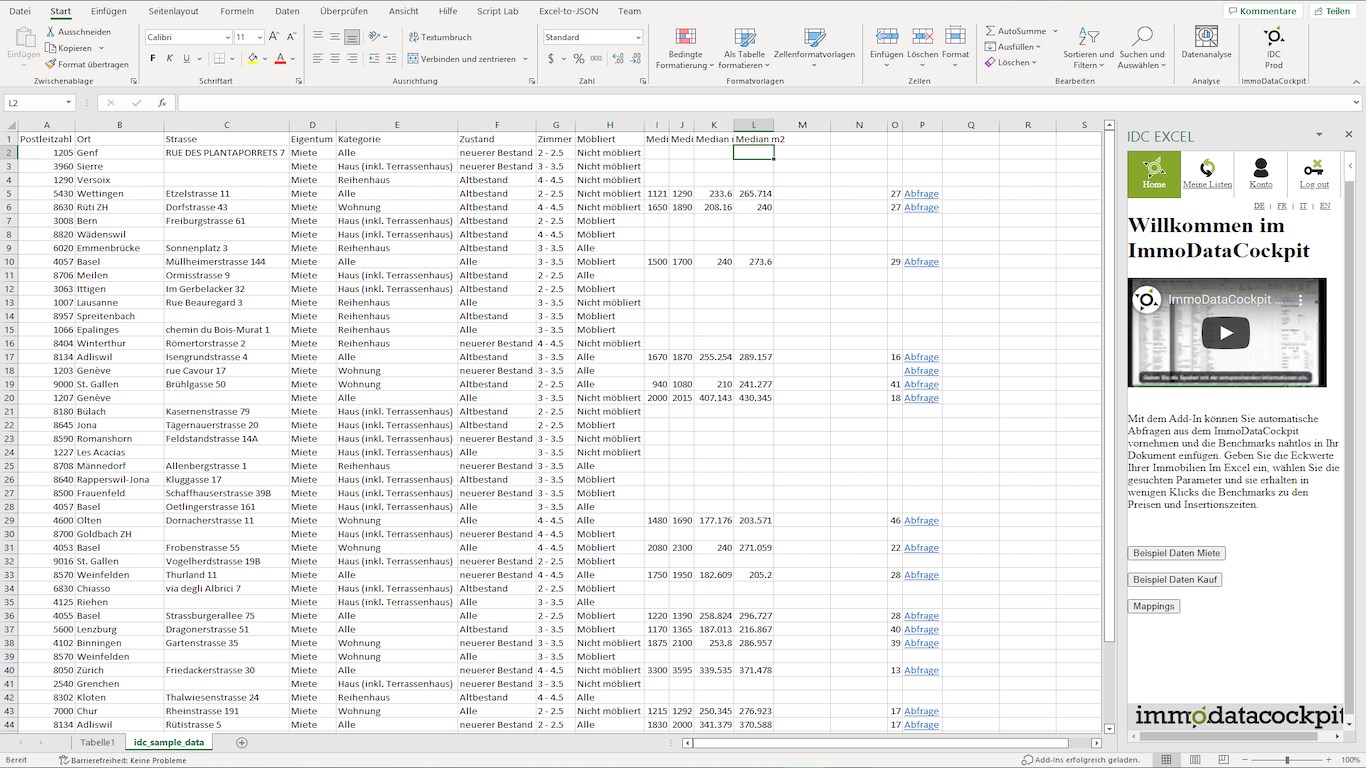
Task: Open the font name Calibri dropdown
Action: tap(226, 37)
